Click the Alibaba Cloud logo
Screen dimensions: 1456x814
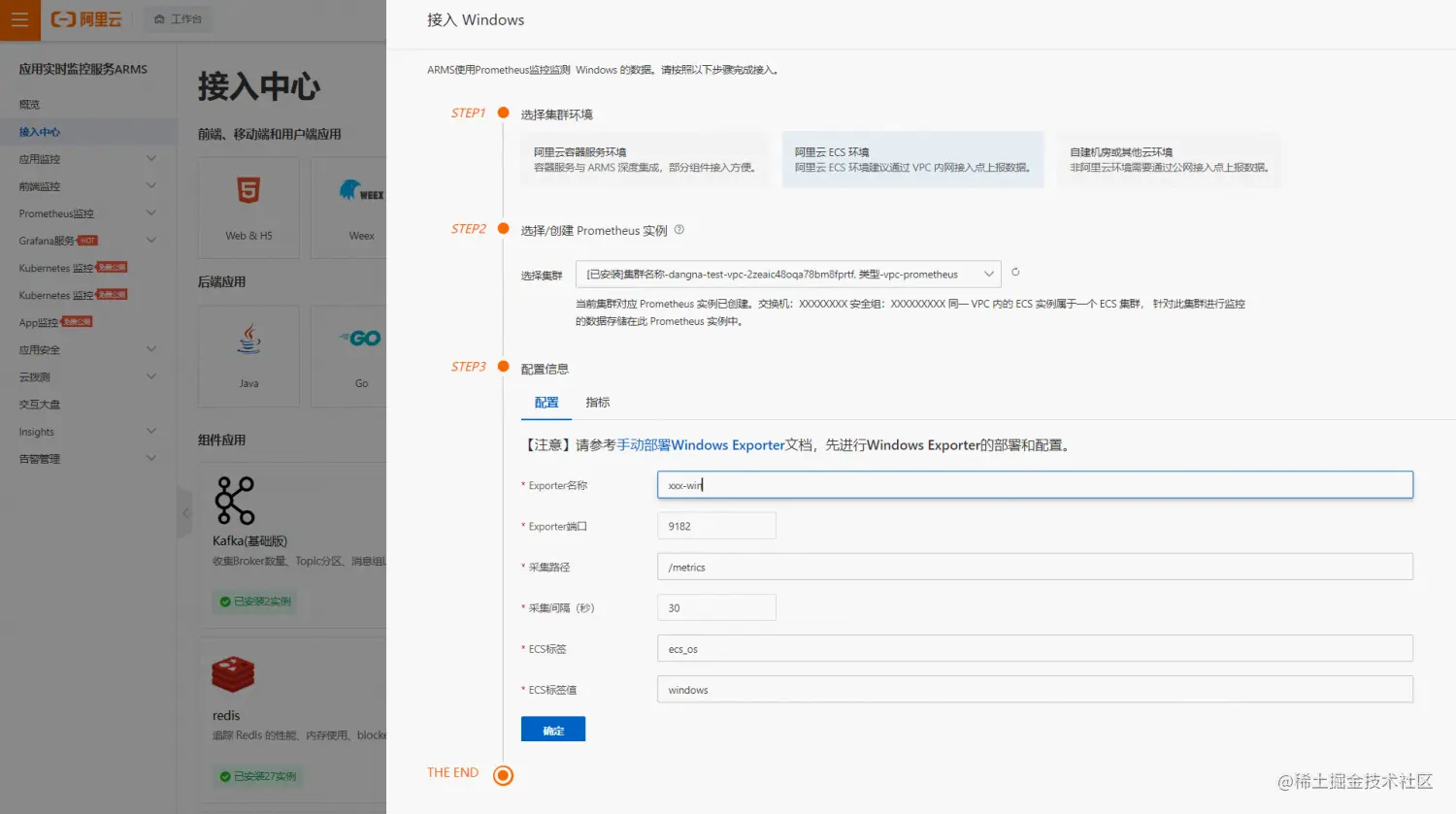[x=86, y=19]
